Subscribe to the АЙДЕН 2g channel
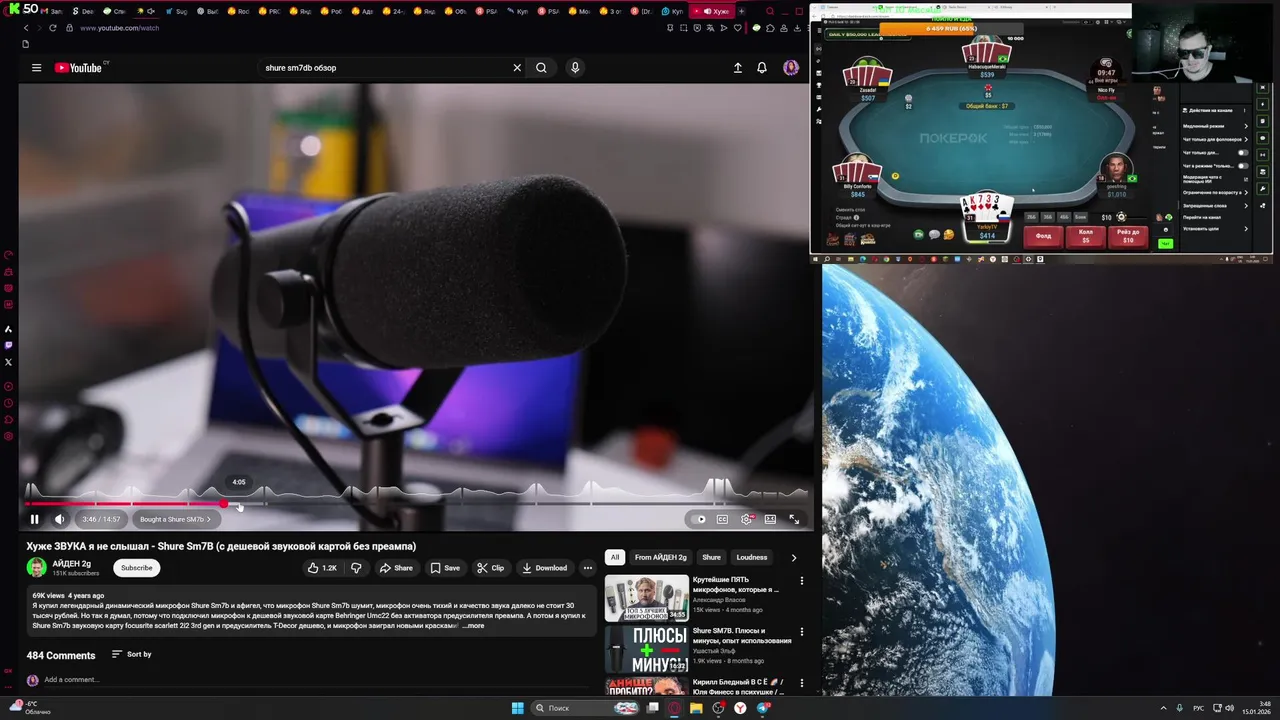The height and width of the screenshot is (720, 1280). point(137,568)
